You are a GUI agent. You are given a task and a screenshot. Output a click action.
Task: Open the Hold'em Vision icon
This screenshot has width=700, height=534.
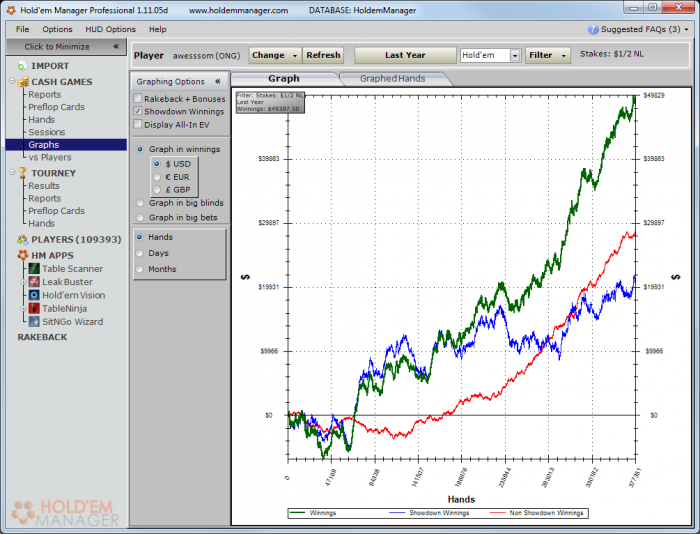click(32, 295)
